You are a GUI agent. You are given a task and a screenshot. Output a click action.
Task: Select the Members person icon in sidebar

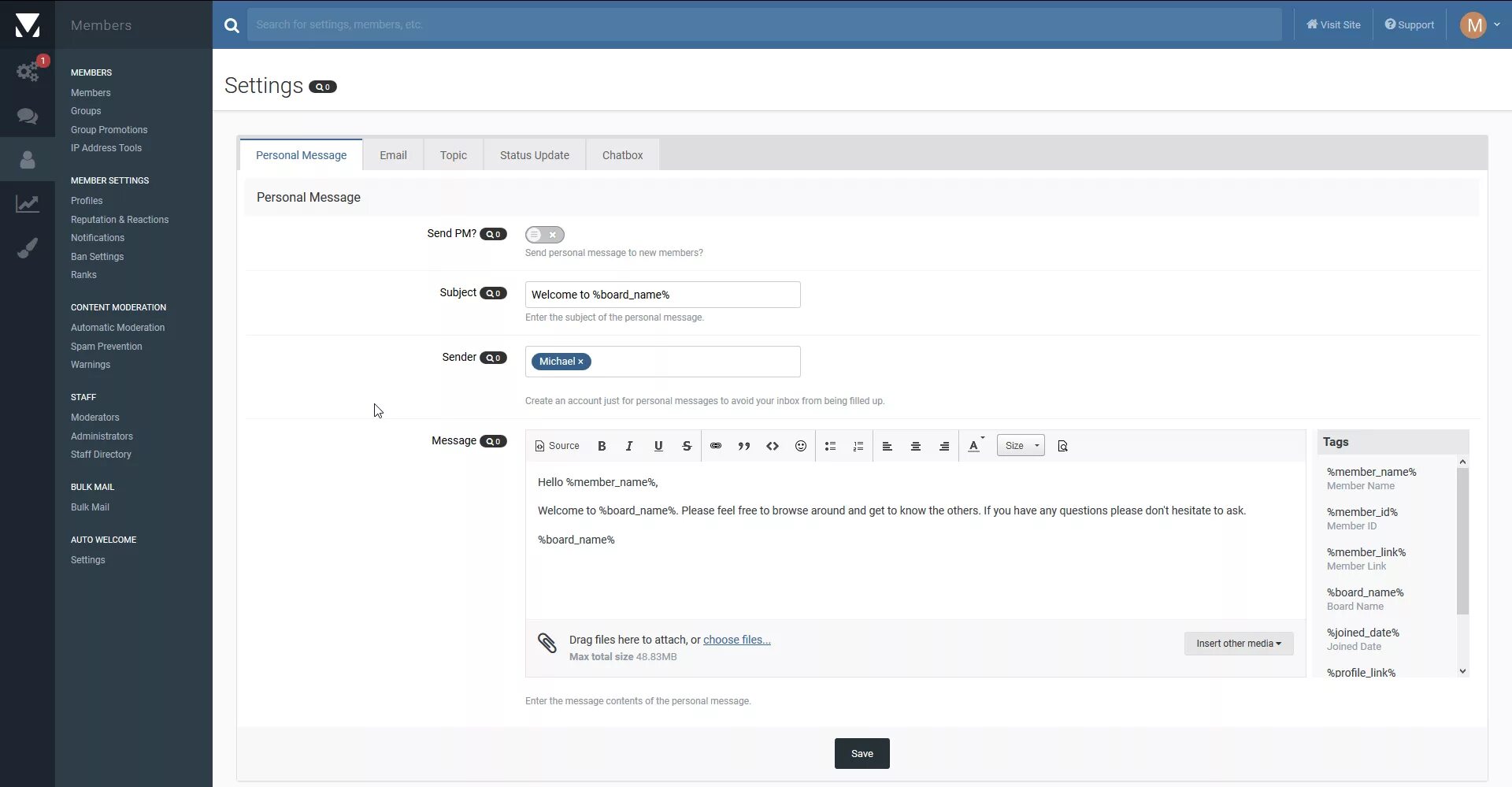pos(28,160)
